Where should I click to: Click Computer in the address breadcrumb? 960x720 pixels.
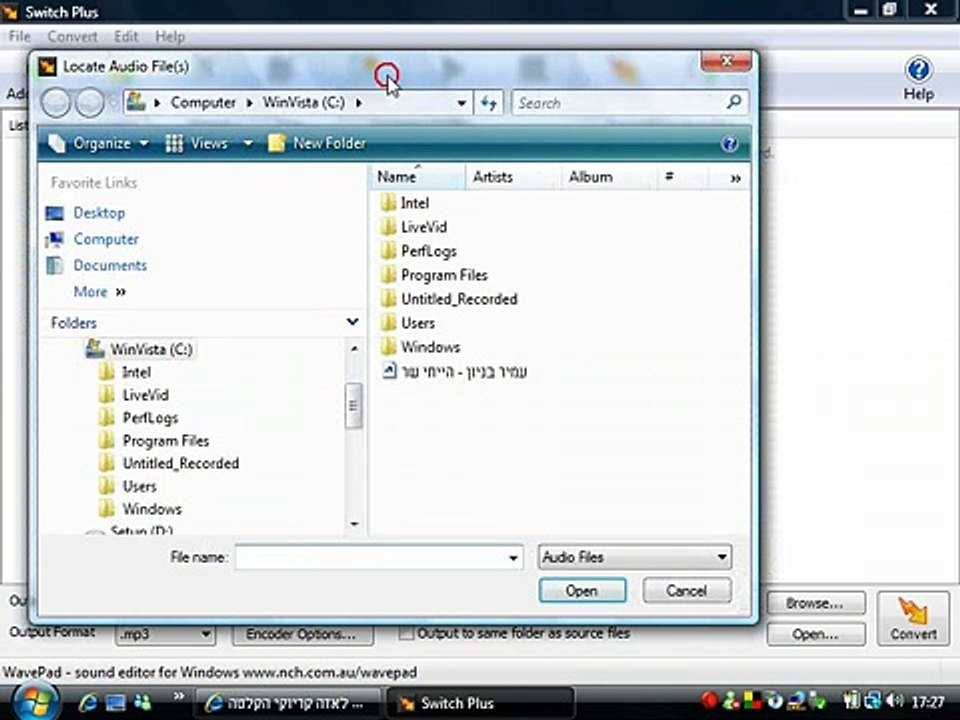(x=203, y=103)
